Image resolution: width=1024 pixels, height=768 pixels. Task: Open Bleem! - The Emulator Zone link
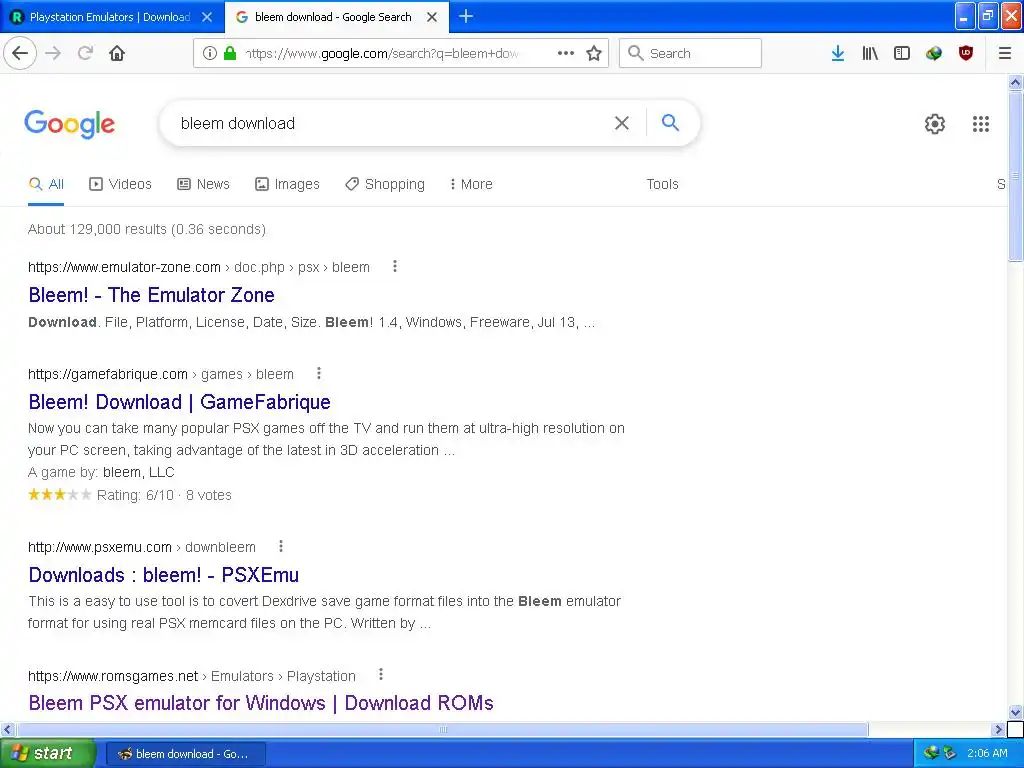pos(152,295)
